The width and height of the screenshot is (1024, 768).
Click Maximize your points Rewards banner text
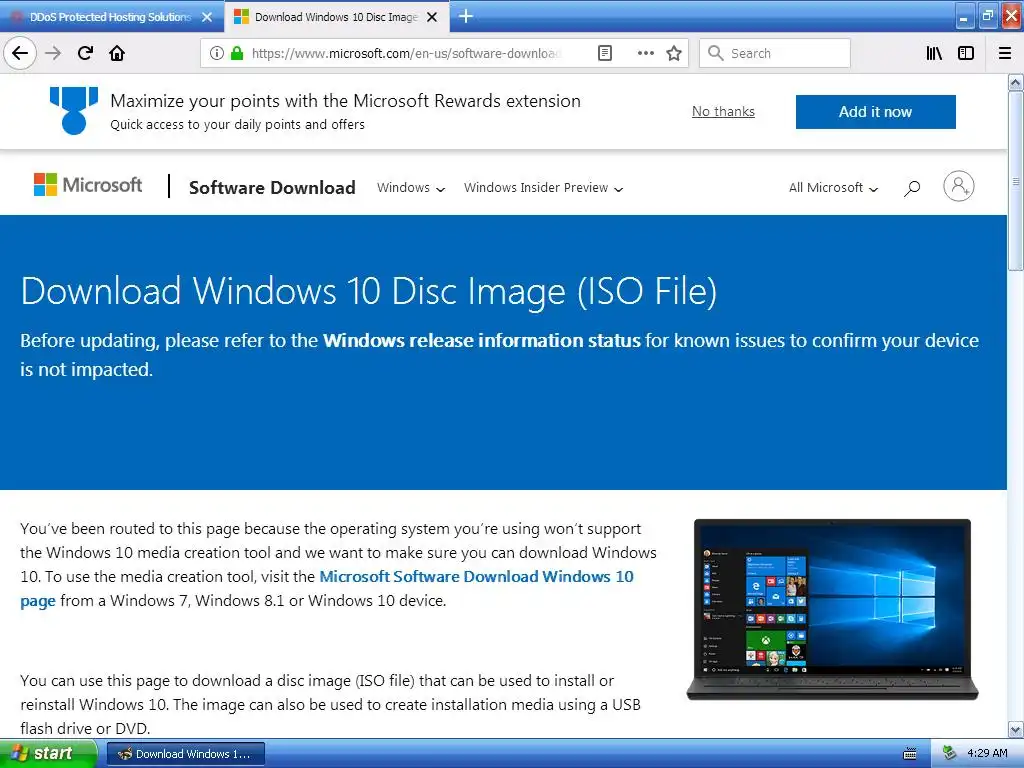(x=345, y=101)
